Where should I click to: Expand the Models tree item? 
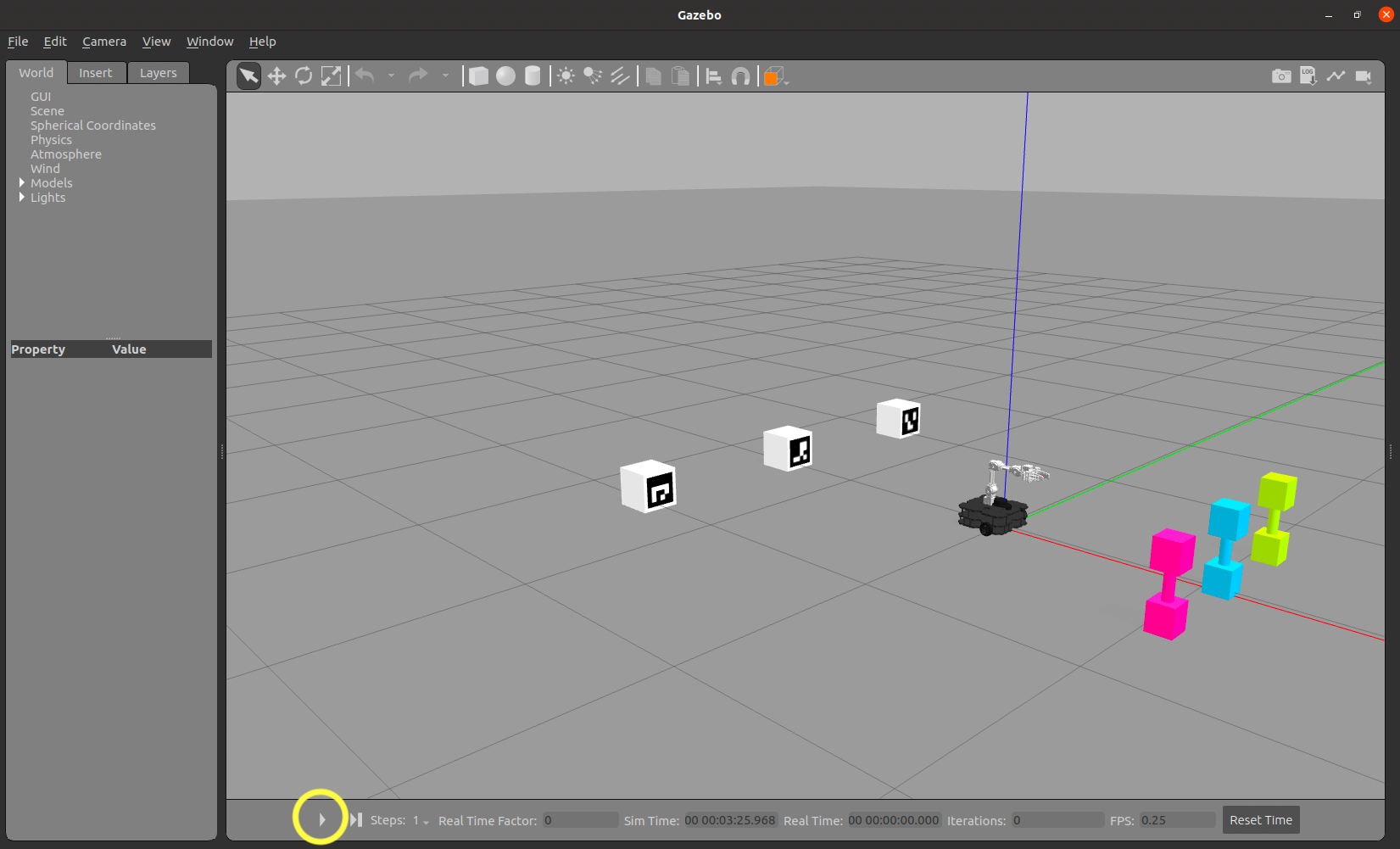coord(22,183)
